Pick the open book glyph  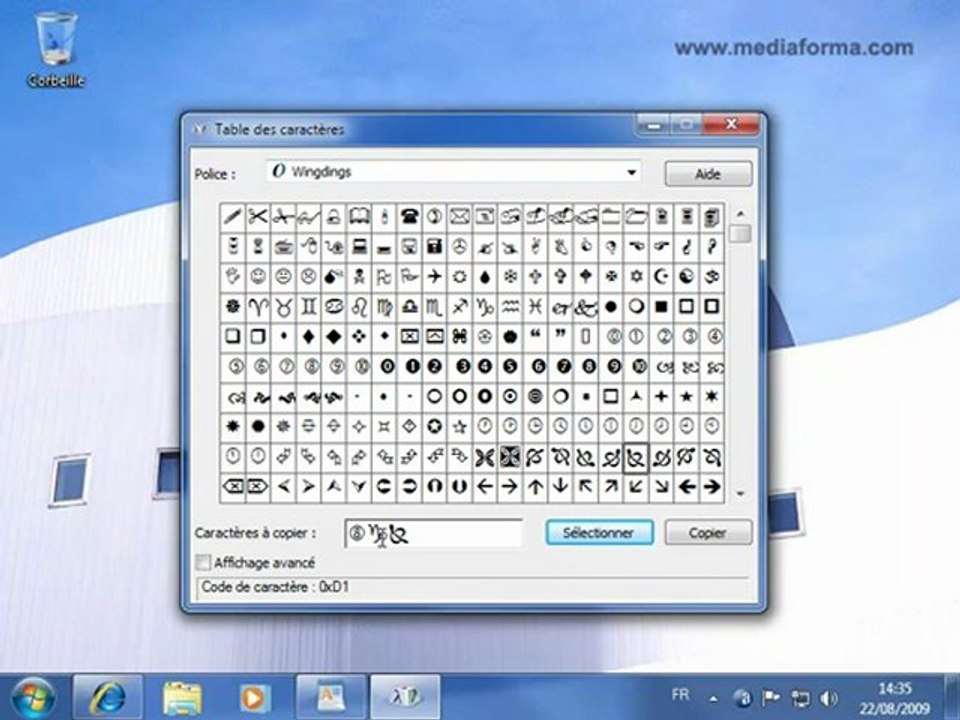[x=359, y=217]
